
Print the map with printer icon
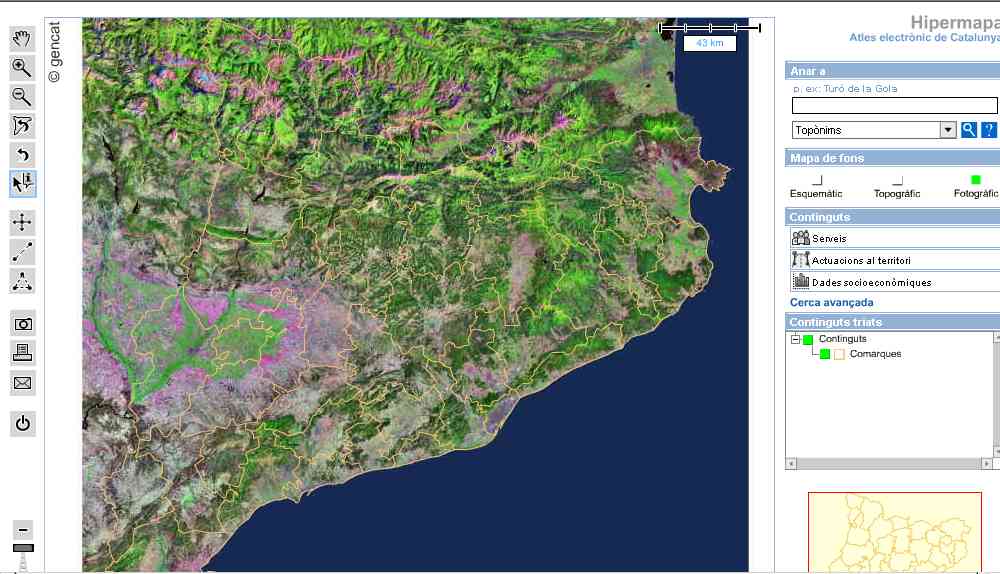tap(23, 353)
